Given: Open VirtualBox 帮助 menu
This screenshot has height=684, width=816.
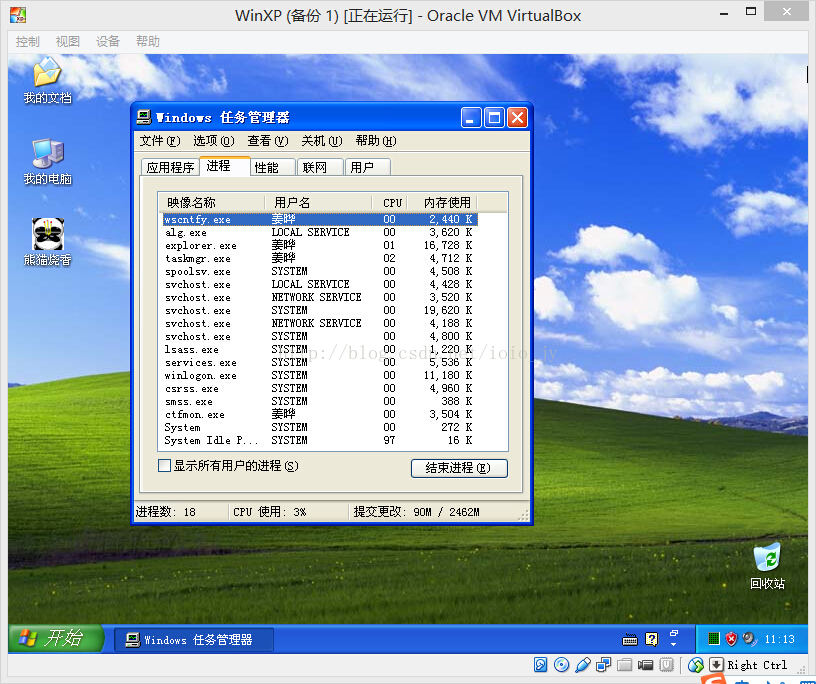Looking at the screenshot, I should click(x=148, y=42).
